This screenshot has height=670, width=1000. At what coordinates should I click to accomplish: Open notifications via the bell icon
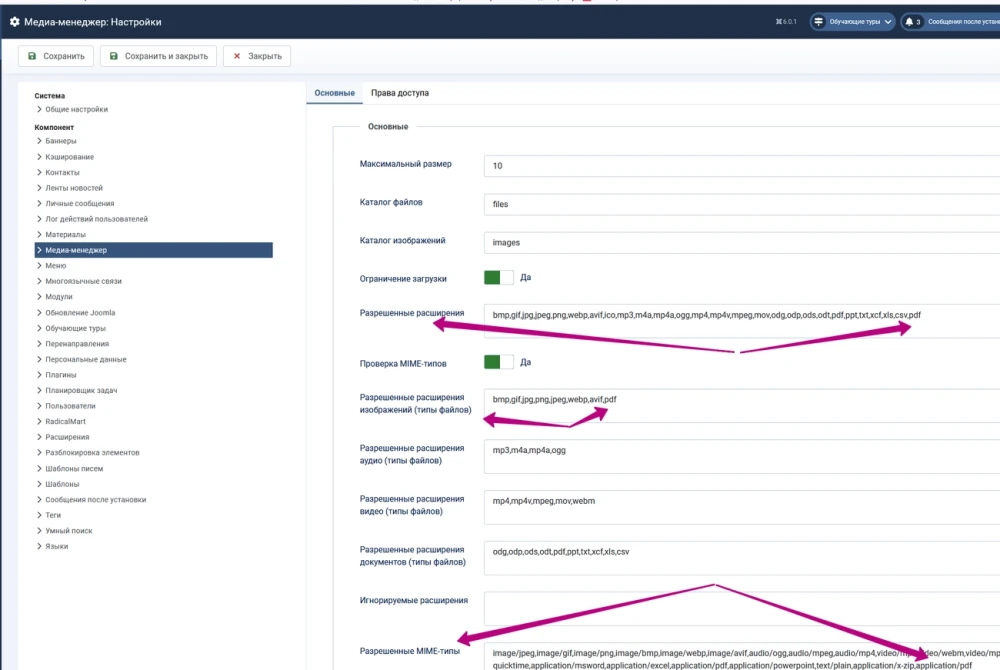(x=909, y=22)
